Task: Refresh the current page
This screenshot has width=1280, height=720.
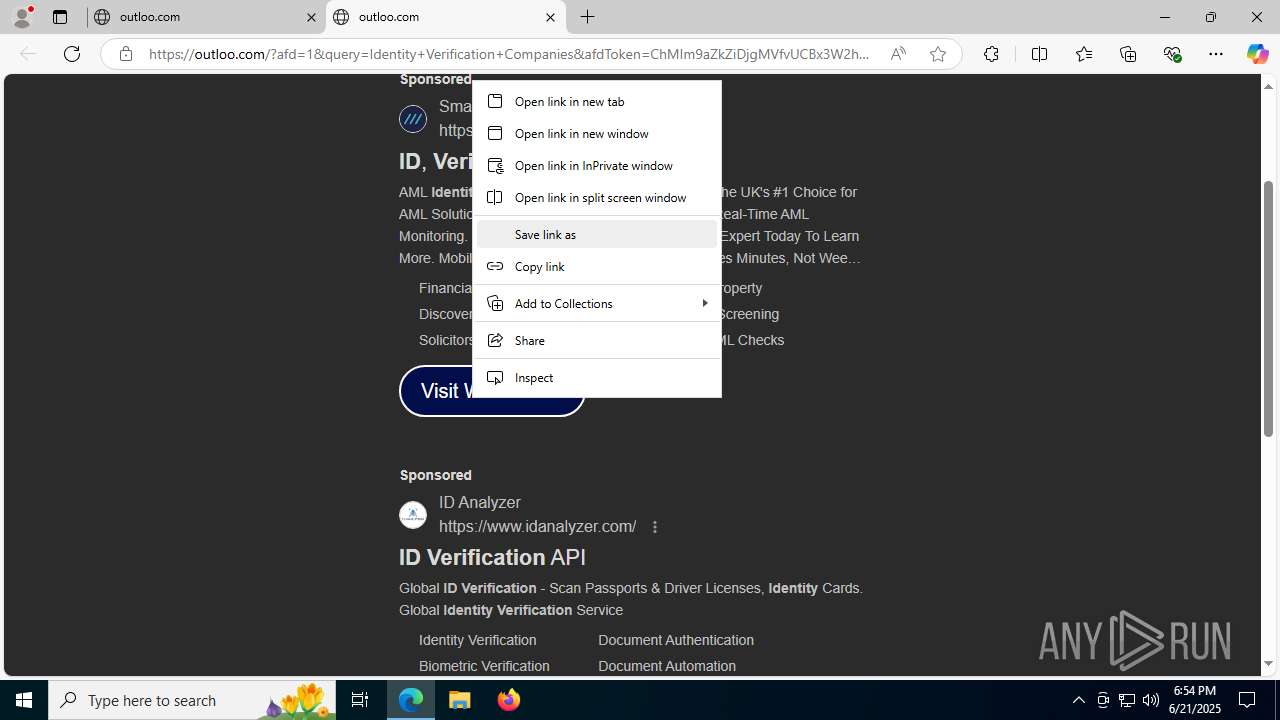Action: 72,54
